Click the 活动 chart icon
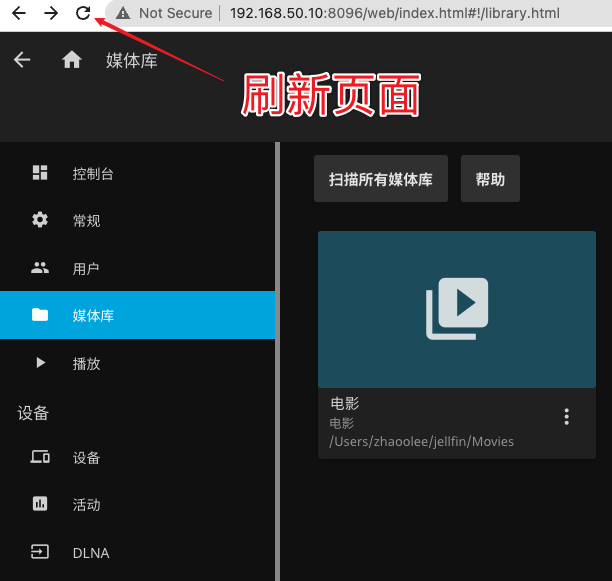This screenshot has height=581, width=612. 40,504
